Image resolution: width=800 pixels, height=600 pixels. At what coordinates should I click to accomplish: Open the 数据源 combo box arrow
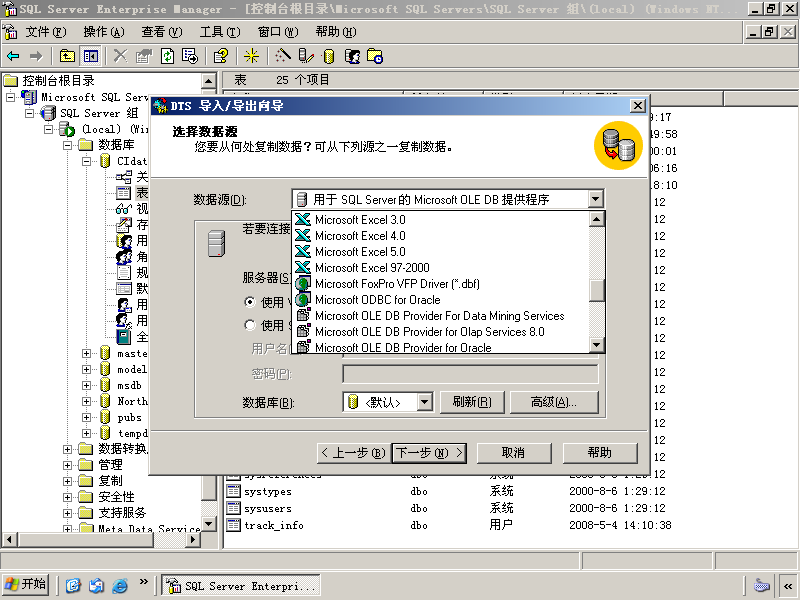(x=595, y=199)
